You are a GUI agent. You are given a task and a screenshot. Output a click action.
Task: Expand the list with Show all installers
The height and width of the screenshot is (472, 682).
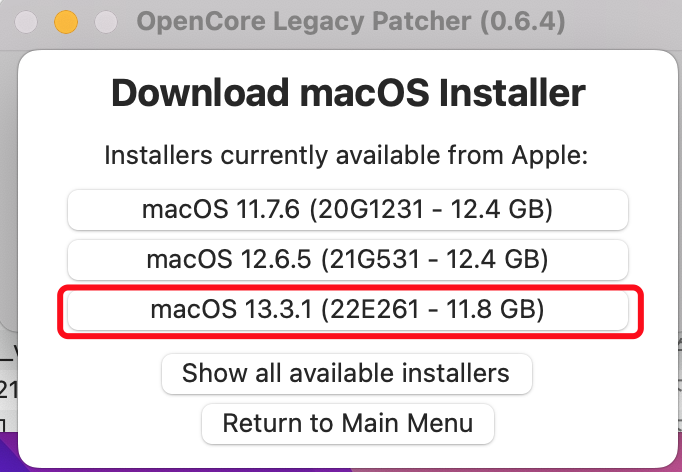pyautogui.click(x=346, y=374)
